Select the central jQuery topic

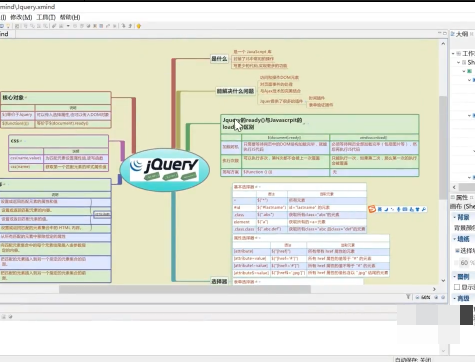tap(165, 170)
